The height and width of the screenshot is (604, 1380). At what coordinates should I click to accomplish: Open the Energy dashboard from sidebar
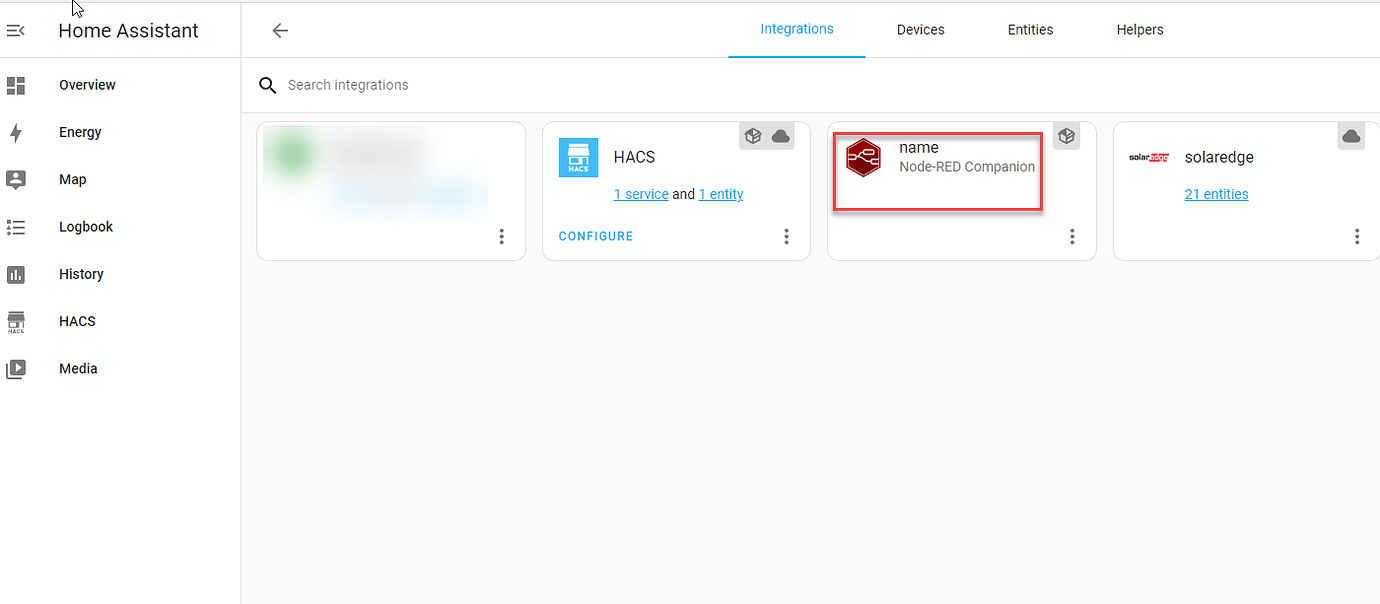[x=79, y=132]
